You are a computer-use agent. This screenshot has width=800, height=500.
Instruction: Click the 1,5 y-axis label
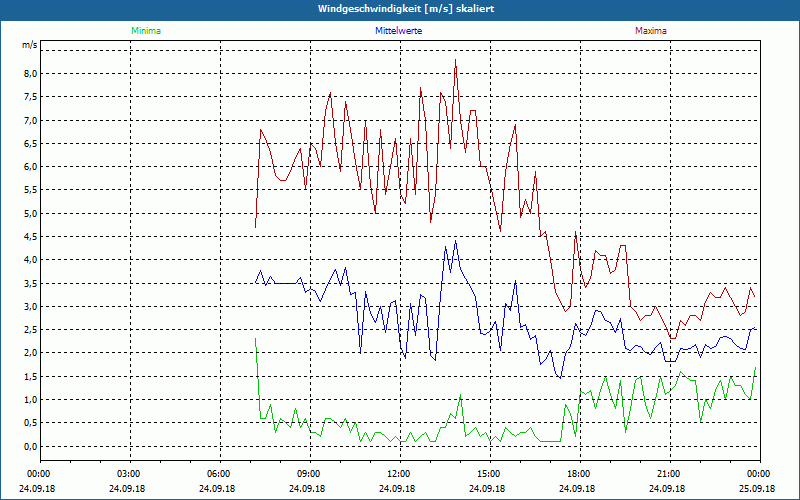point(30,377)
